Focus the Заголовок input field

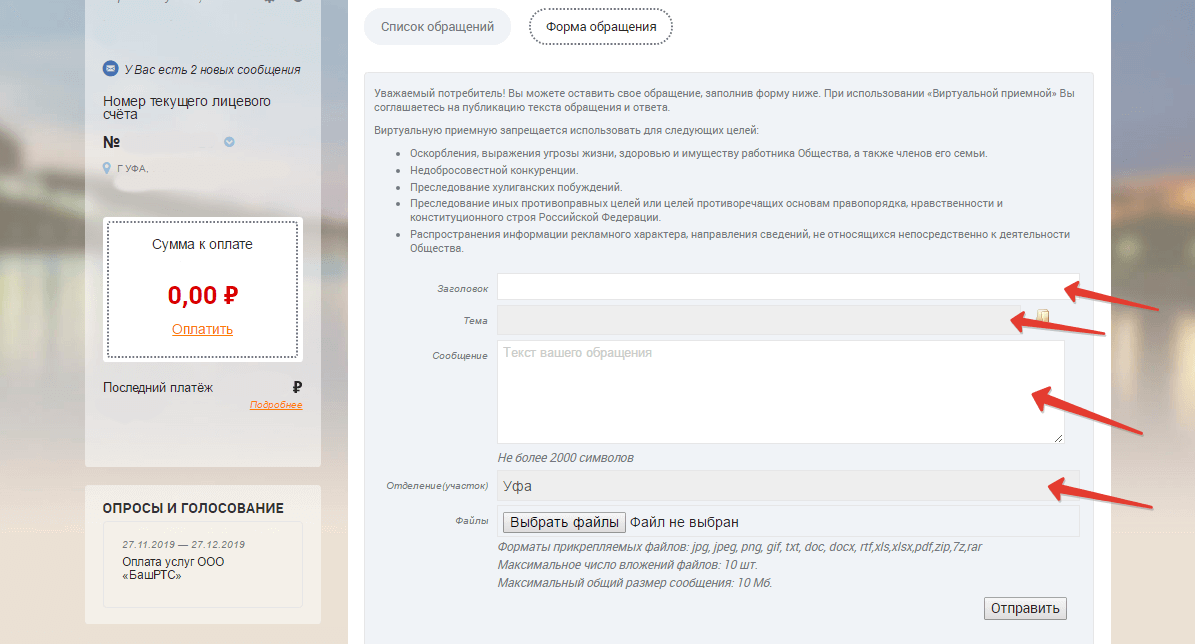click(x=788, y=287)
